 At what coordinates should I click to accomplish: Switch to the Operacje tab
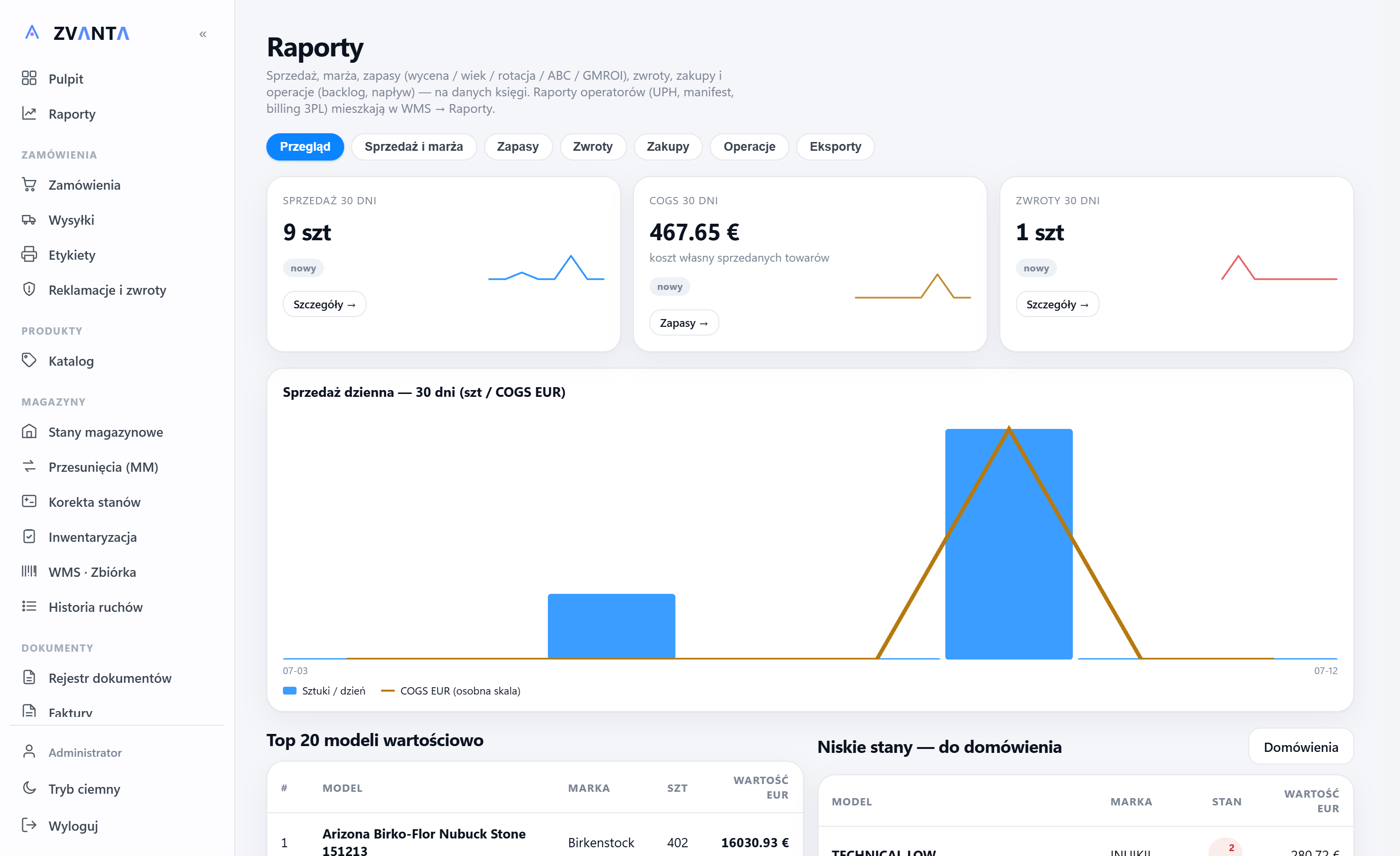point(749,147)
